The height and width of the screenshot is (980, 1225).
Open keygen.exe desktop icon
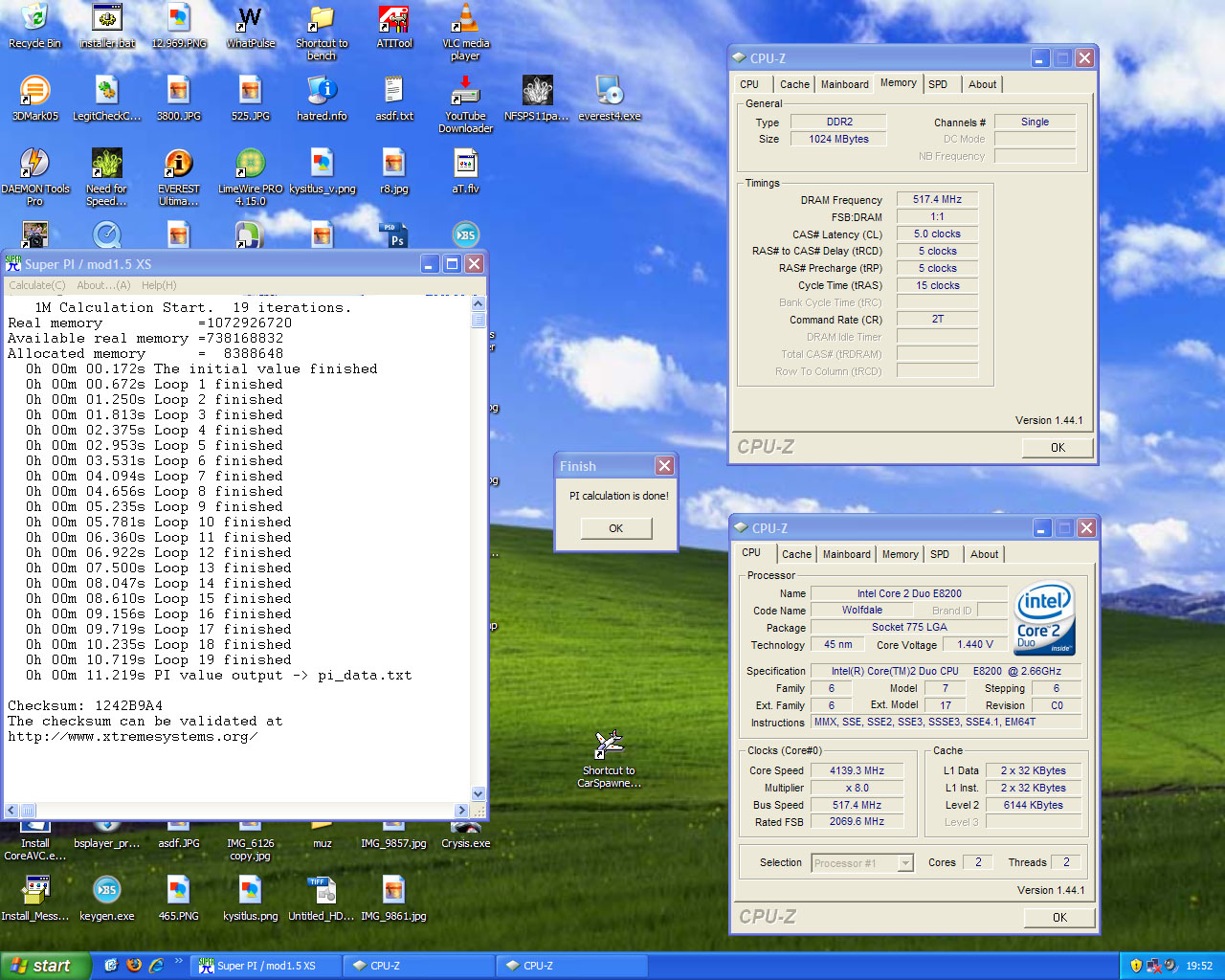(107, 899)
